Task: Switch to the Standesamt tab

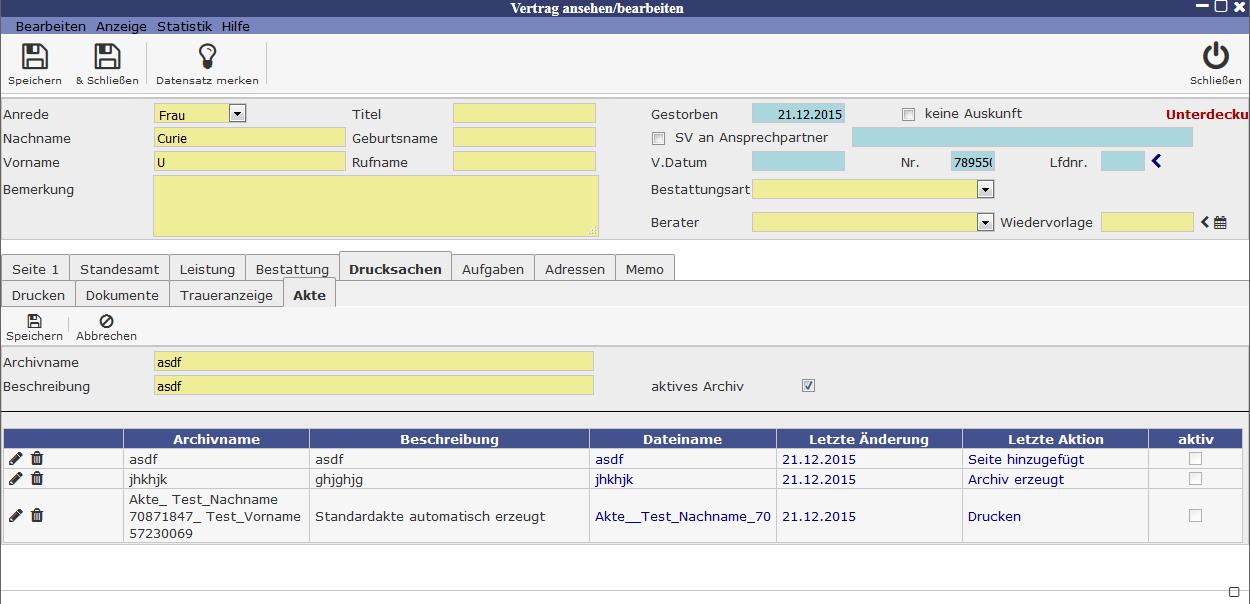Action: tap(119, 269)
